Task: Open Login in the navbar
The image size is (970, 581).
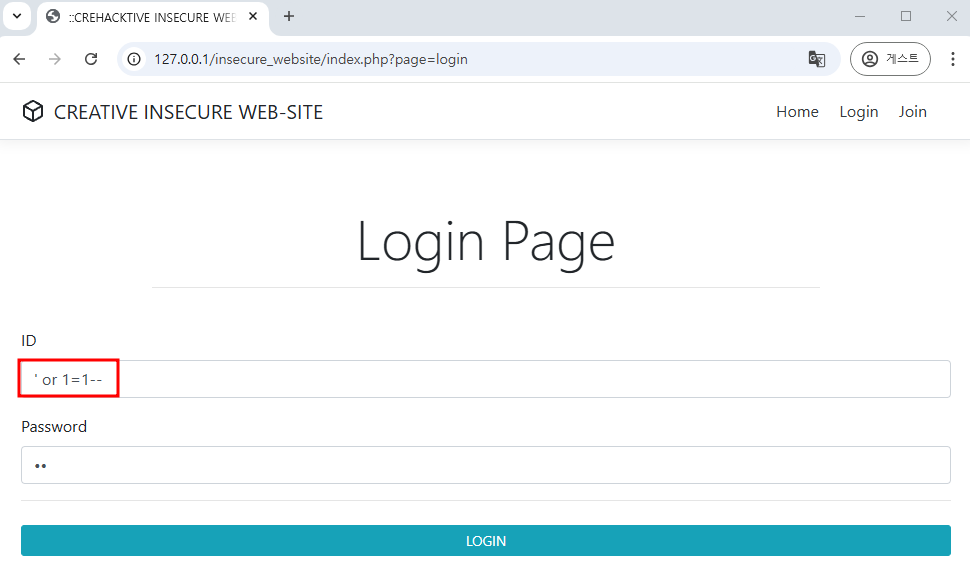Action: pyautogui.click(x=859, y=112)
